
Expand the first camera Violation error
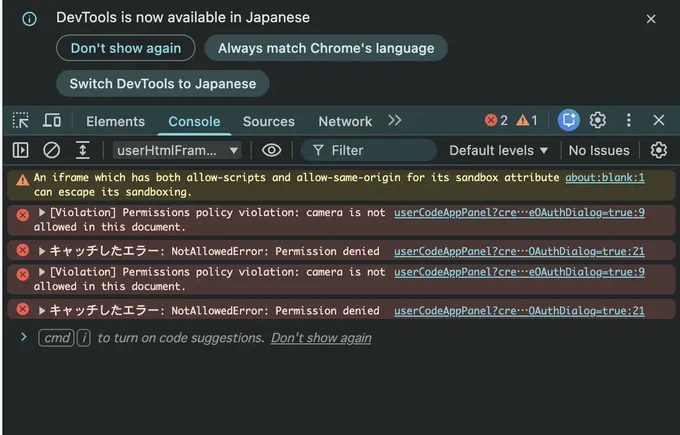pos(42,213)
